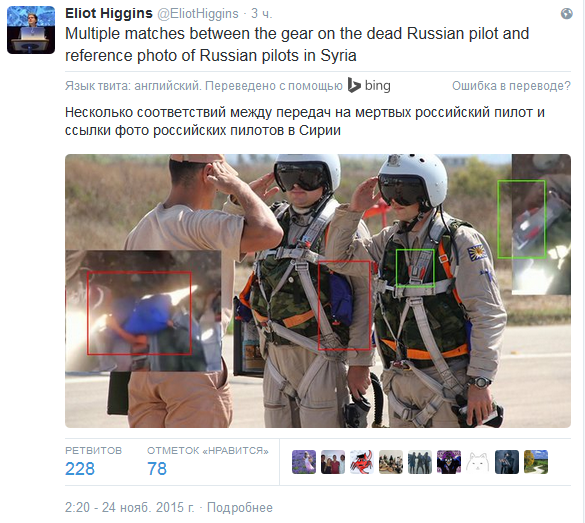Screen dimensions: 585x523
Task: Open white cat liker avatar
Action: click(x=478, y=462)
